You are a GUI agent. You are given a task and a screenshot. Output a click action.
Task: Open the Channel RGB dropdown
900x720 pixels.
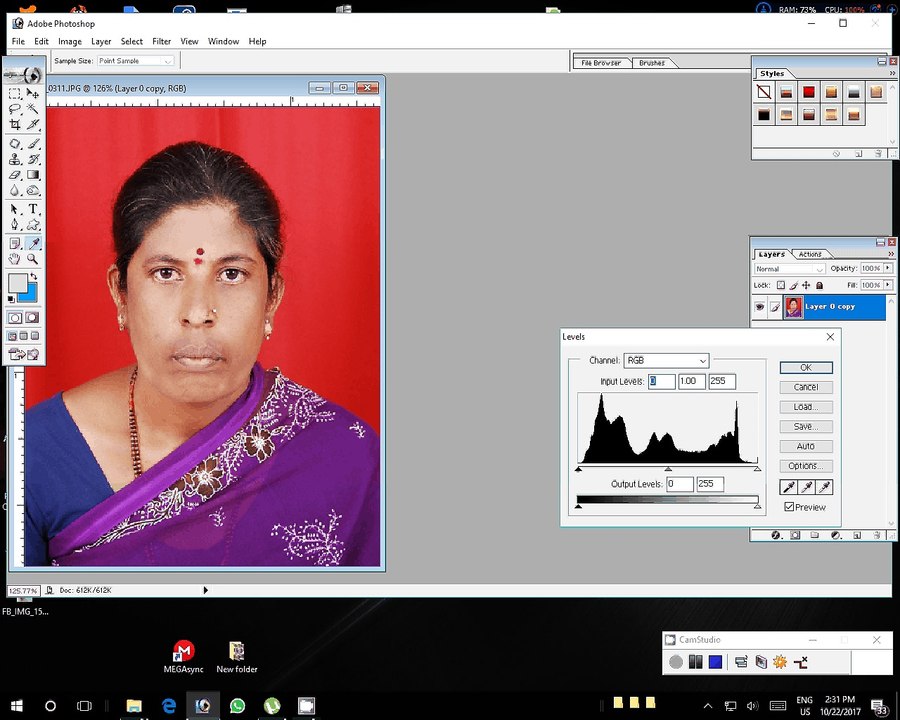pyautogui.click(x=666, y=361)
